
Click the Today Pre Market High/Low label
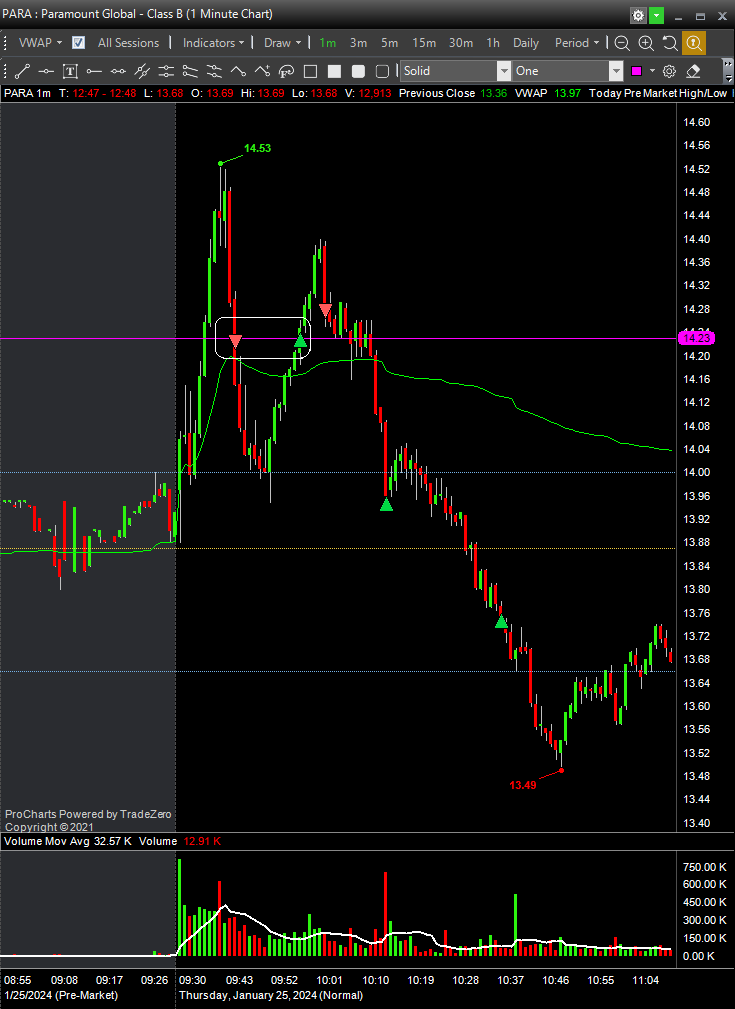pyautogui.click(x=658, y=93)
